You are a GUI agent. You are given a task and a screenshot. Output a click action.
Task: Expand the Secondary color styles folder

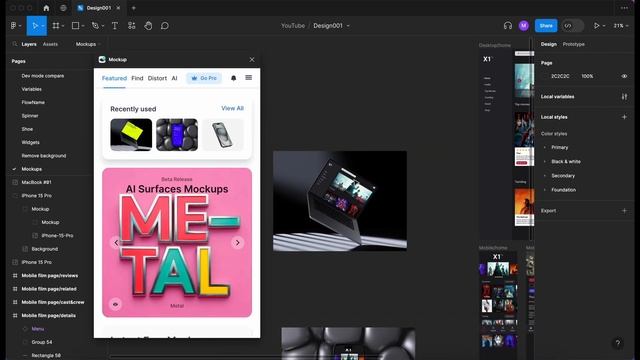click(545, 176)
